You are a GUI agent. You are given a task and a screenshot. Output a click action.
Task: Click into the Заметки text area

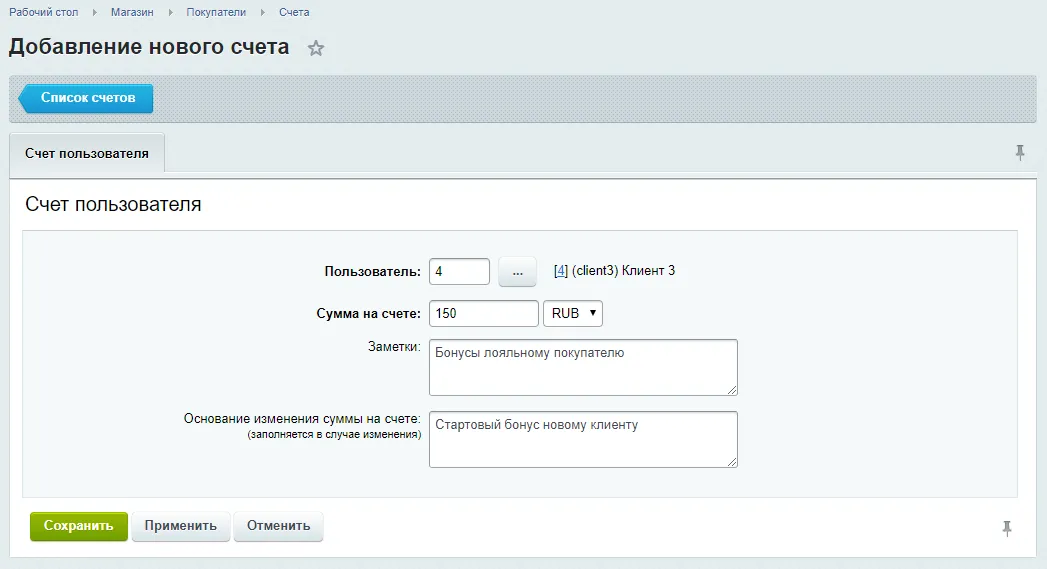coord(582,367)
